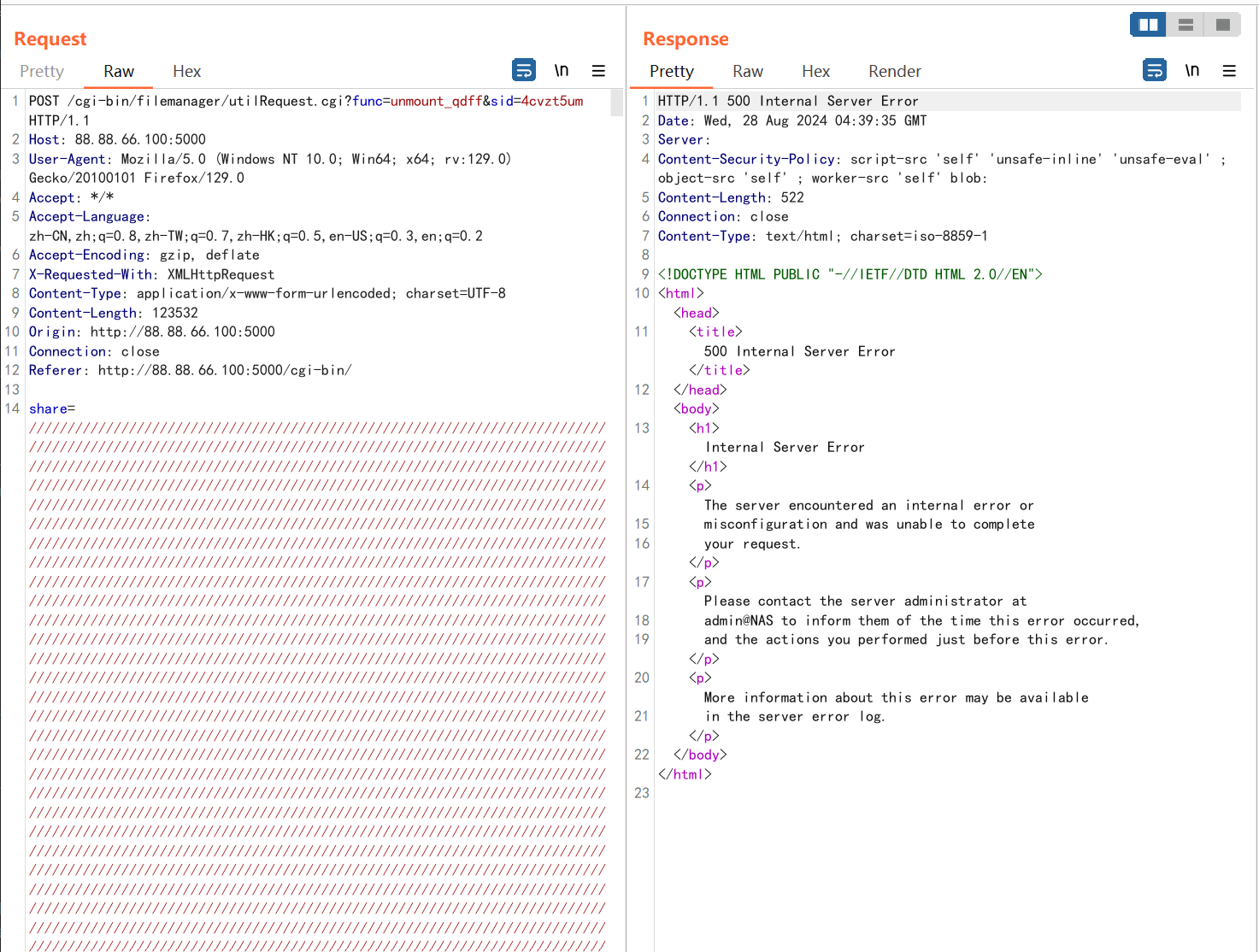1259x952 pixels.
Task: Click the Content-Length 123532 value
Action: pyautogui.click(x=175, y=313)
